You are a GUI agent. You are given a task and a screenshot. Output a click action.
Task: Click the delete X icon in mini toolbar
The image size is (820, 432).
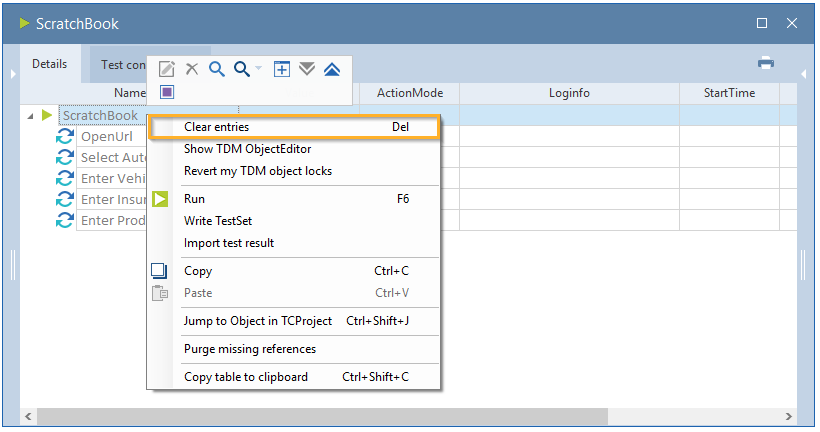191,69
